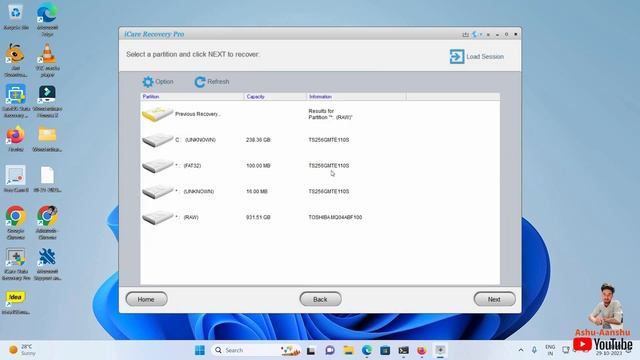This screenshot has height=360, width=640.
Task: Click the Home button
Action: tap(146, 299)
